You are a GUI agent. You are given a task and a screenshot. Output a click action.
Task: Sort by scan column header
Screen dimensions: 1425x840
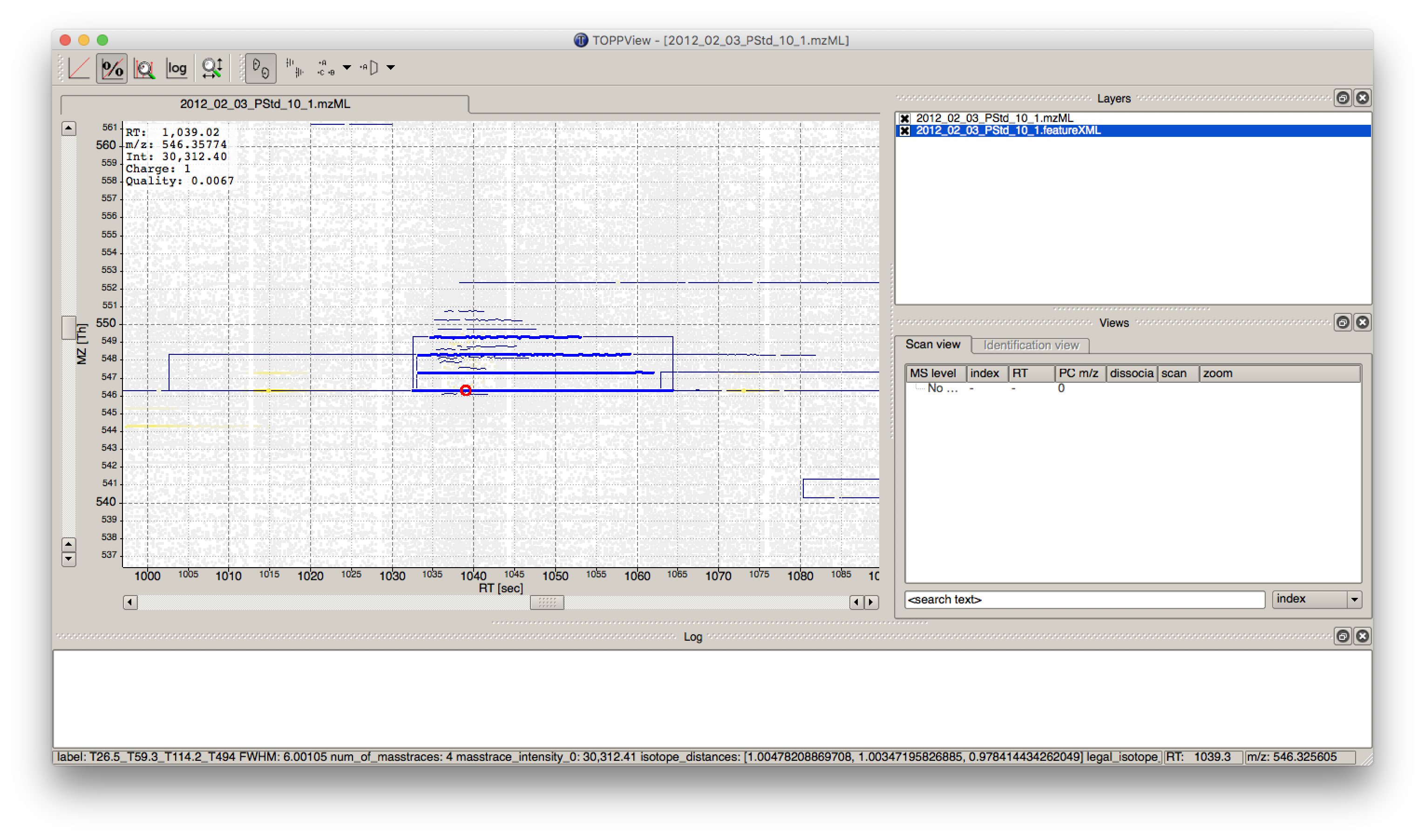(1178, 373)
